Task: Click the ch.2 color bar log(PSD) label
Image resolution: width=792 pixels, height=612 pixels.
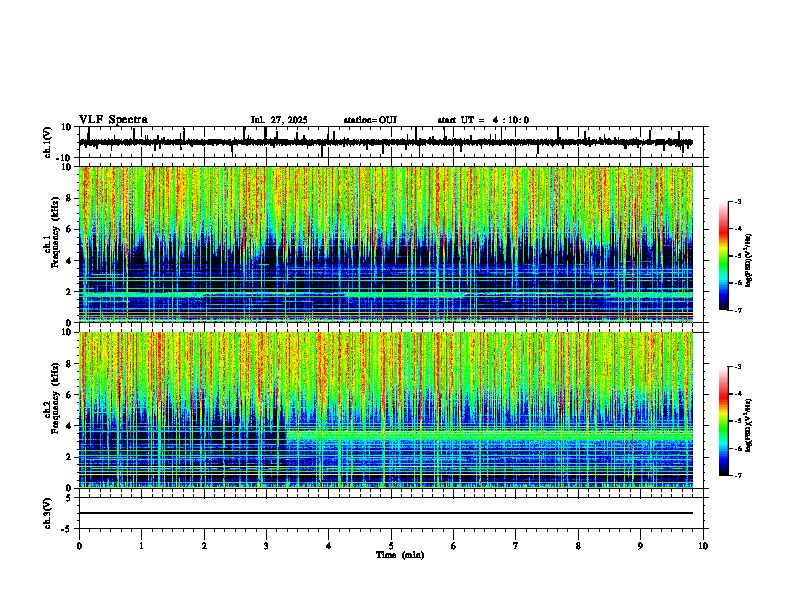Action: pos(748,425)
